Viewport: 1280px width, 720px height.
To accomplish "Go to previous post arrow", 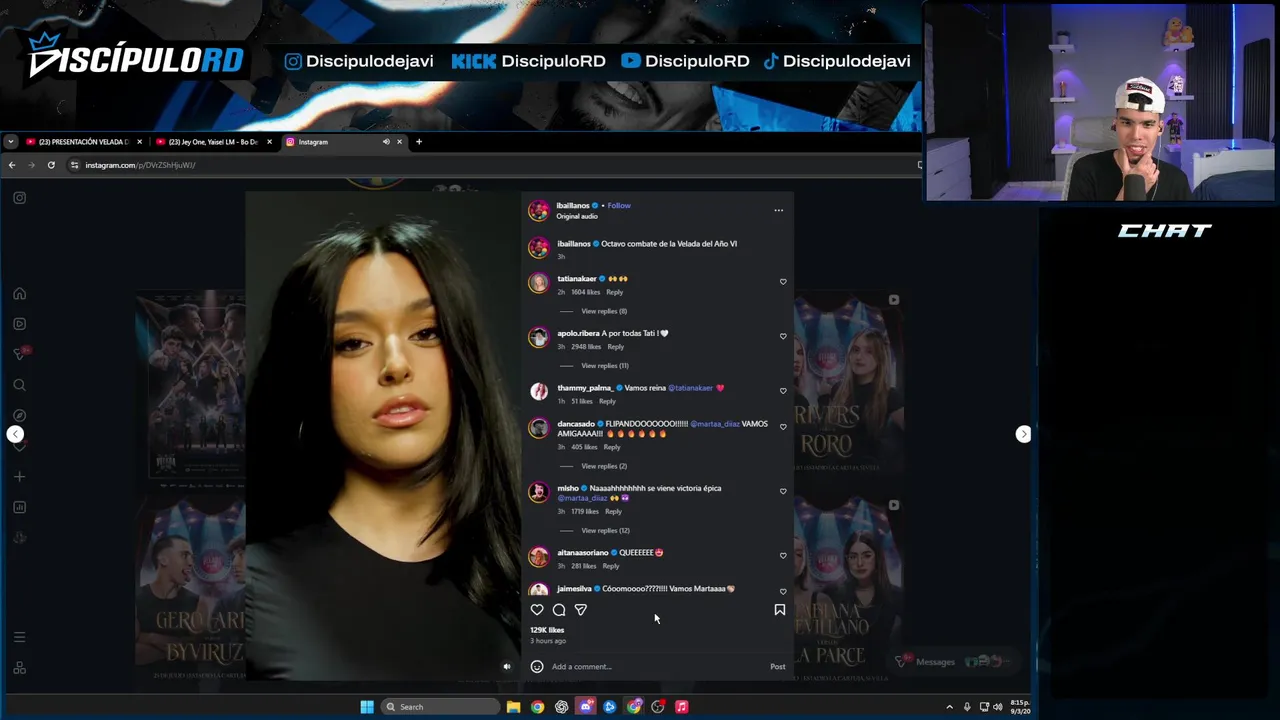I will 15,434.
